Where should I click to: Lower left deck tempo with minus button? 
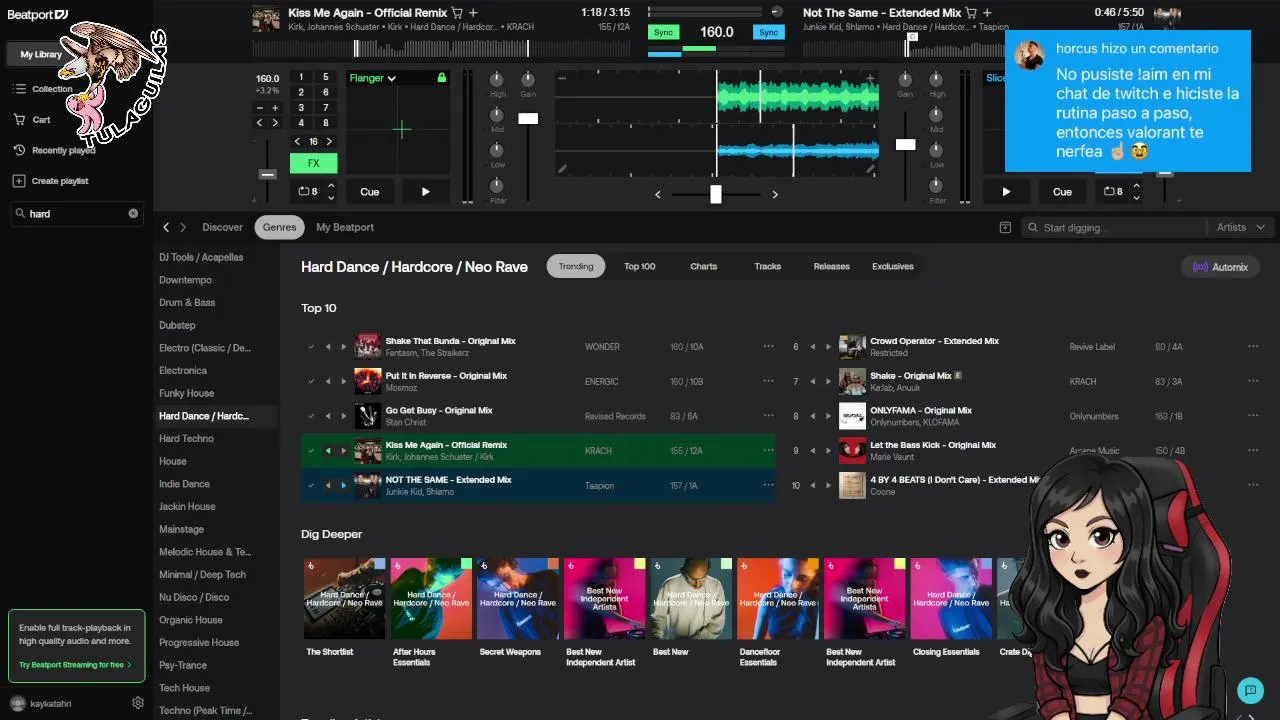coord(260,107)
